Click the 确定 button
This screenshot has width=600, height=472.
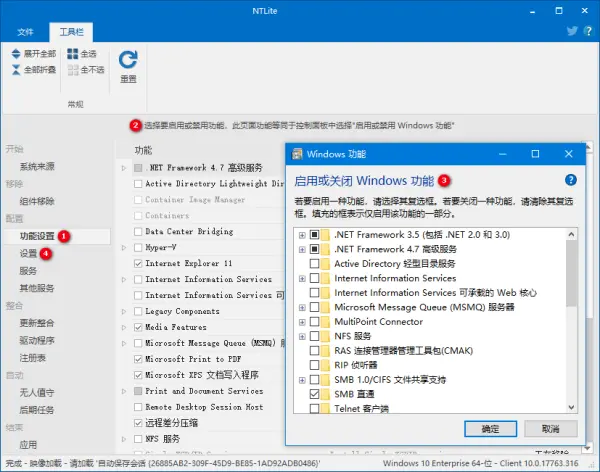[x=491, y=429]
